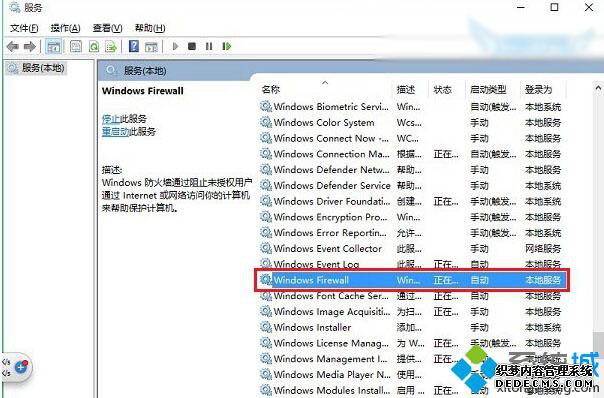
Task: Click 网络服务 logon of Windows Event Collector
Action: pos(543,249)
